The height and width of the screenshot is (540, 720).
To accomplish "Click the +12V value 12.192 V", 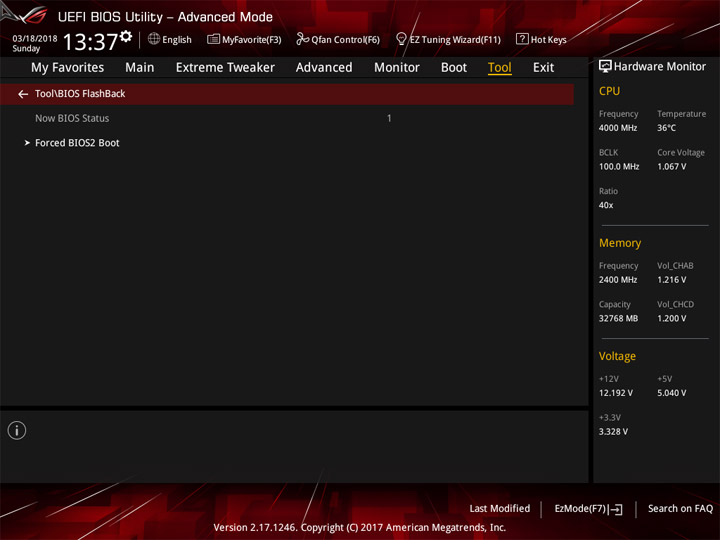I will coord(616,393).
